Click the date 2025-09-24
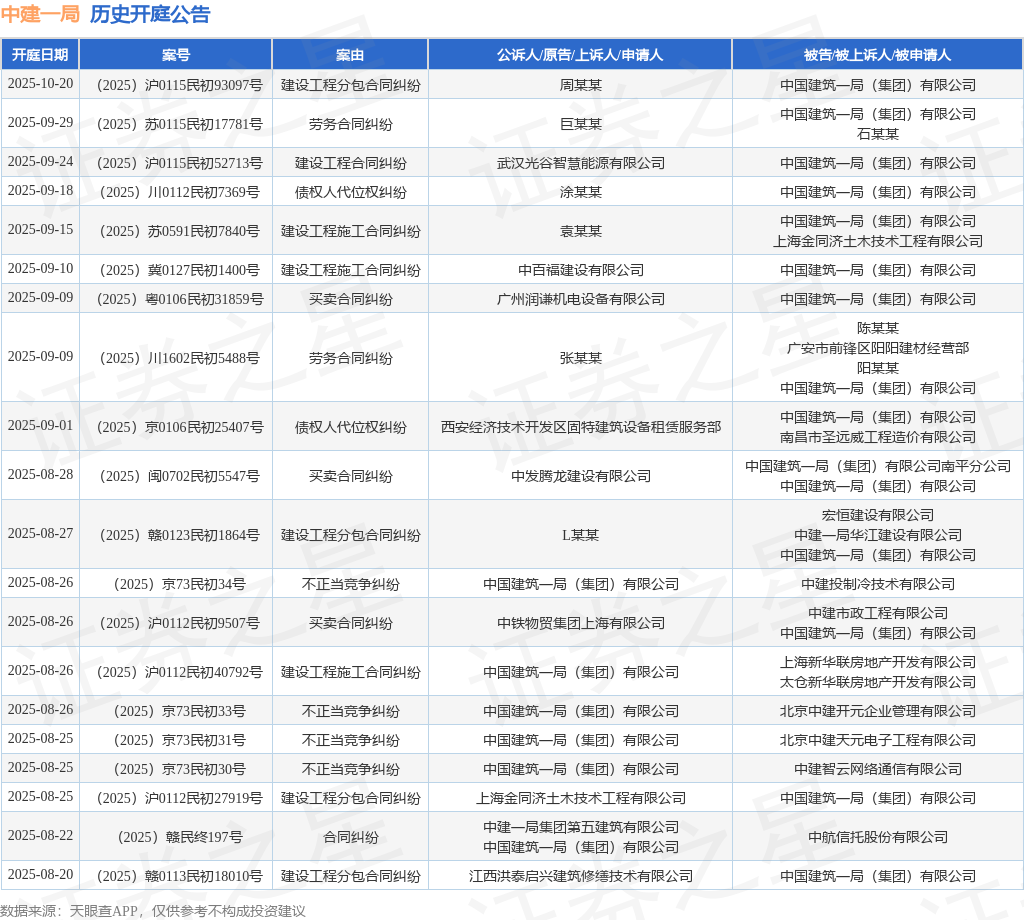The height and width of the screenshot is (920, 1024). [x=40, y=161]
